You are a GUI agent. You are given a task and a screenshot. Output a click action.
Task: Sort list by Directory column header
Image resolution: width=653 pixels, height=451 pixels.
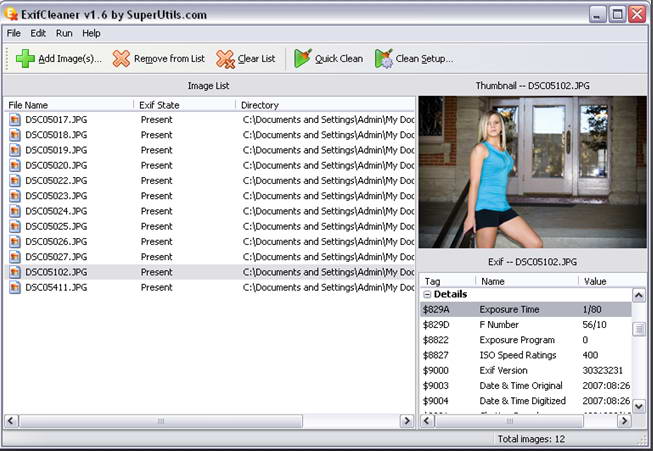point(325,105)
